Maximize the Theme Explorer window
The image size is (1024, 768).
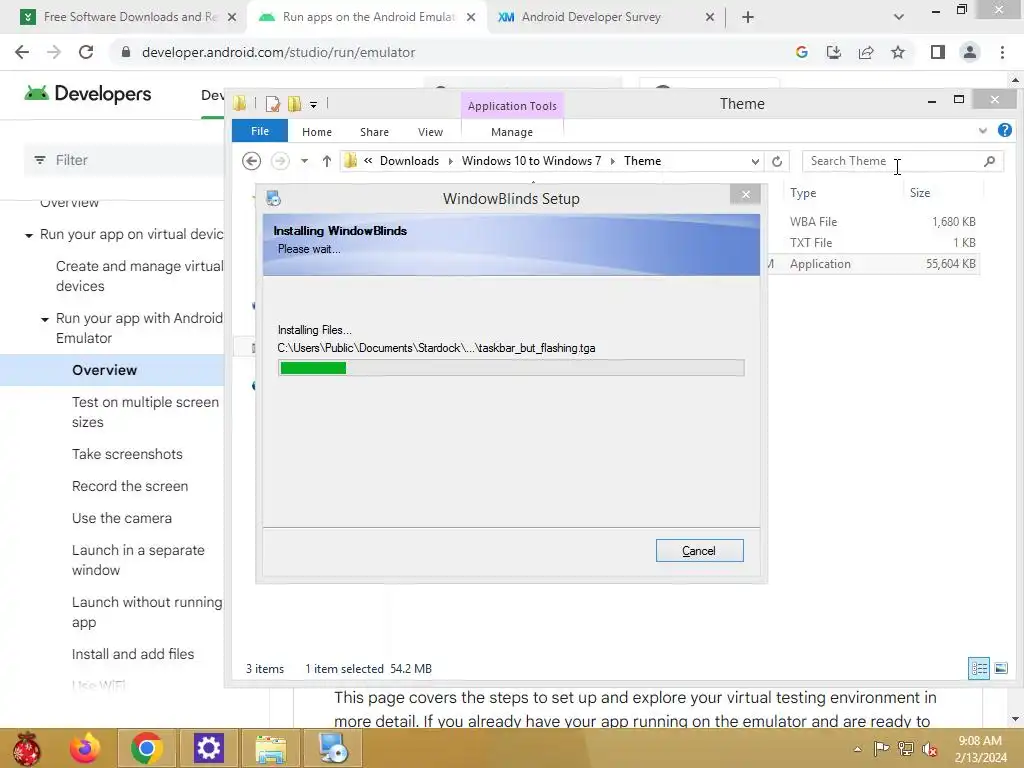click(x=959, y=100)
